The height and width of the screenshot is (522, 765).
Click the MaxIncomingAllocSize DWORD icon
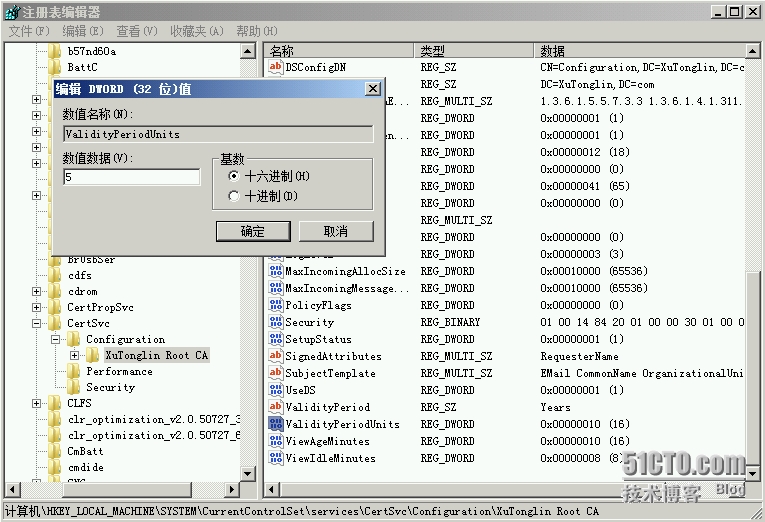pyautogui.click(x=276, y=271)
